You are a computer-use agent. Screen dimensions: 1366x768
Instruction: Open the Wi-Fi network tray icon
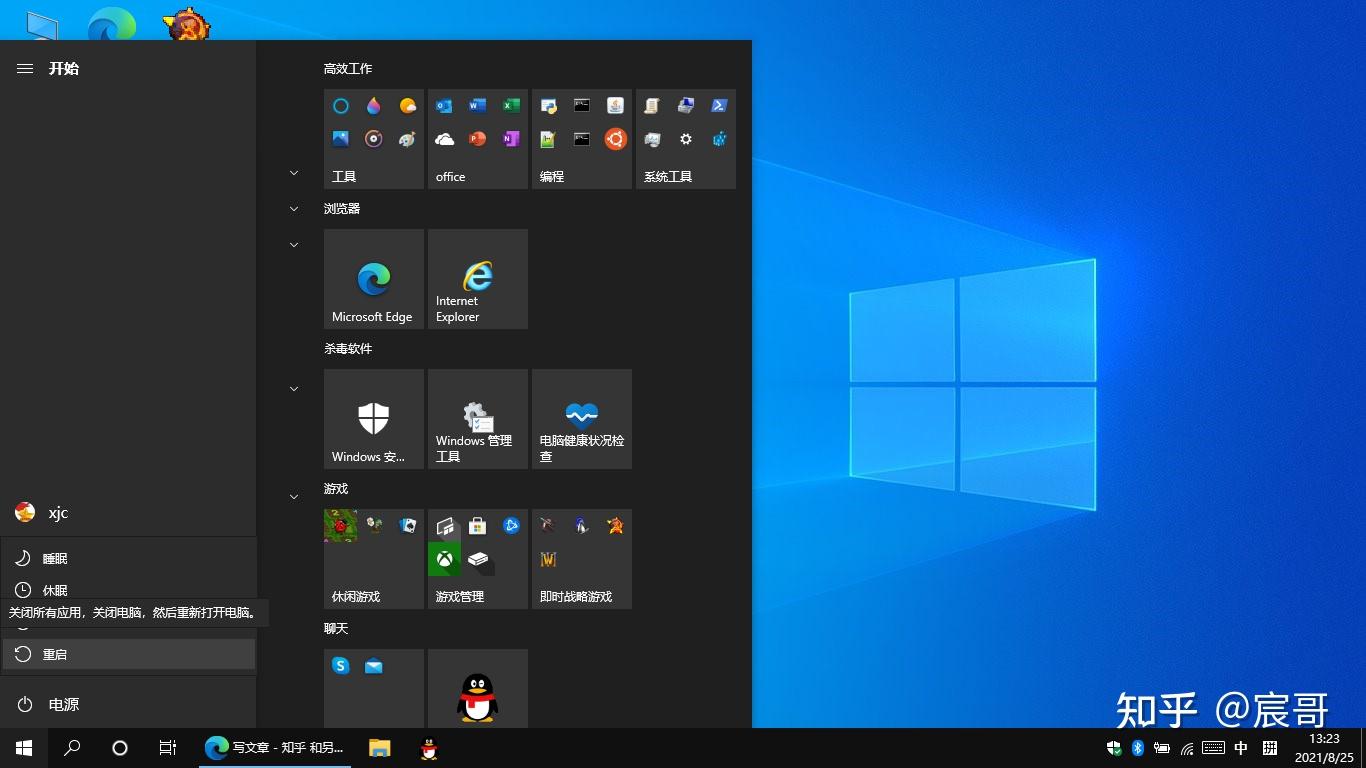(1187, 748)
